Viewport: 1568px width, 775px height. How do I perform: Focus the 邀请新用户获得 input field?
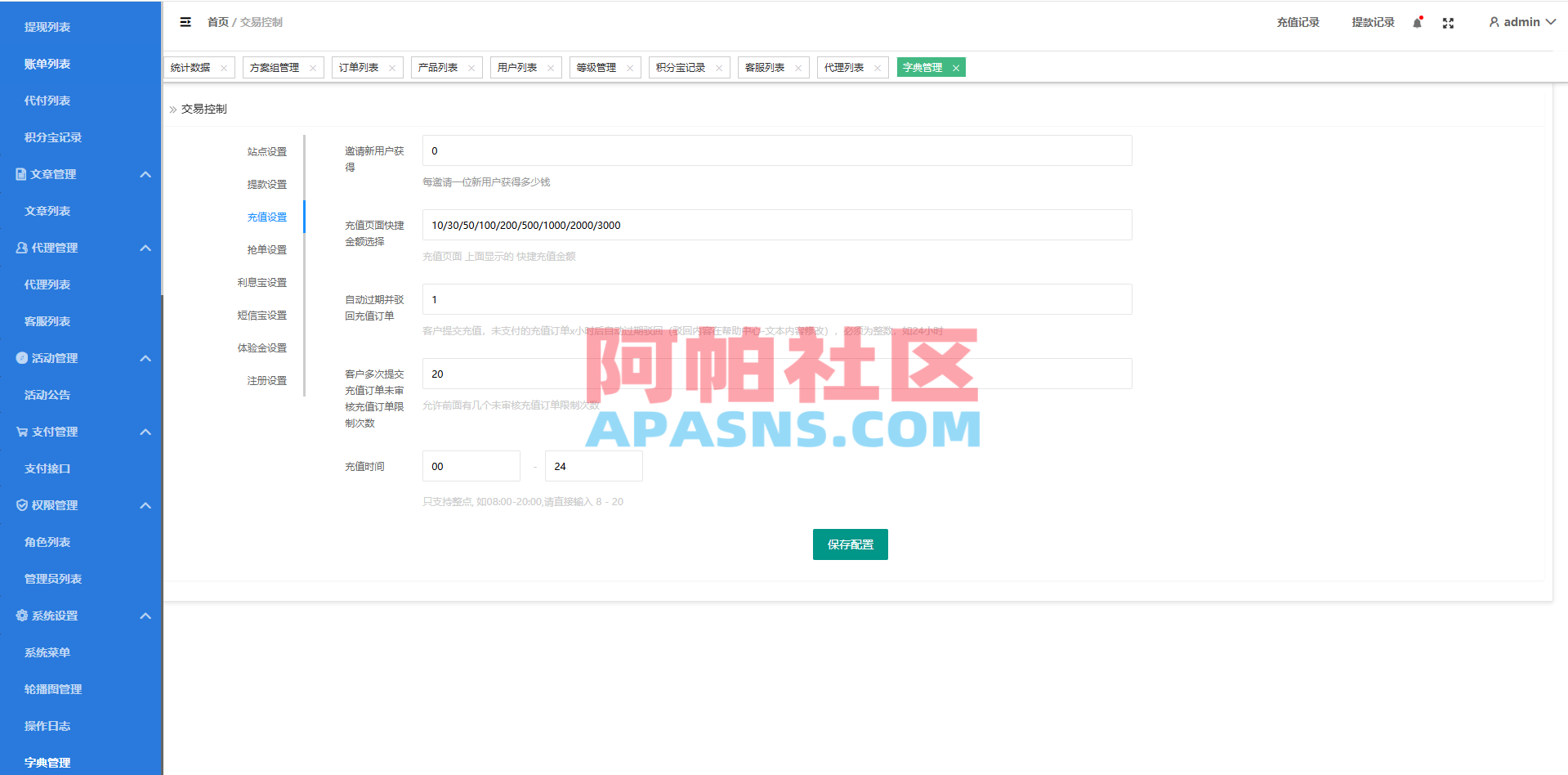pos(777,150)
